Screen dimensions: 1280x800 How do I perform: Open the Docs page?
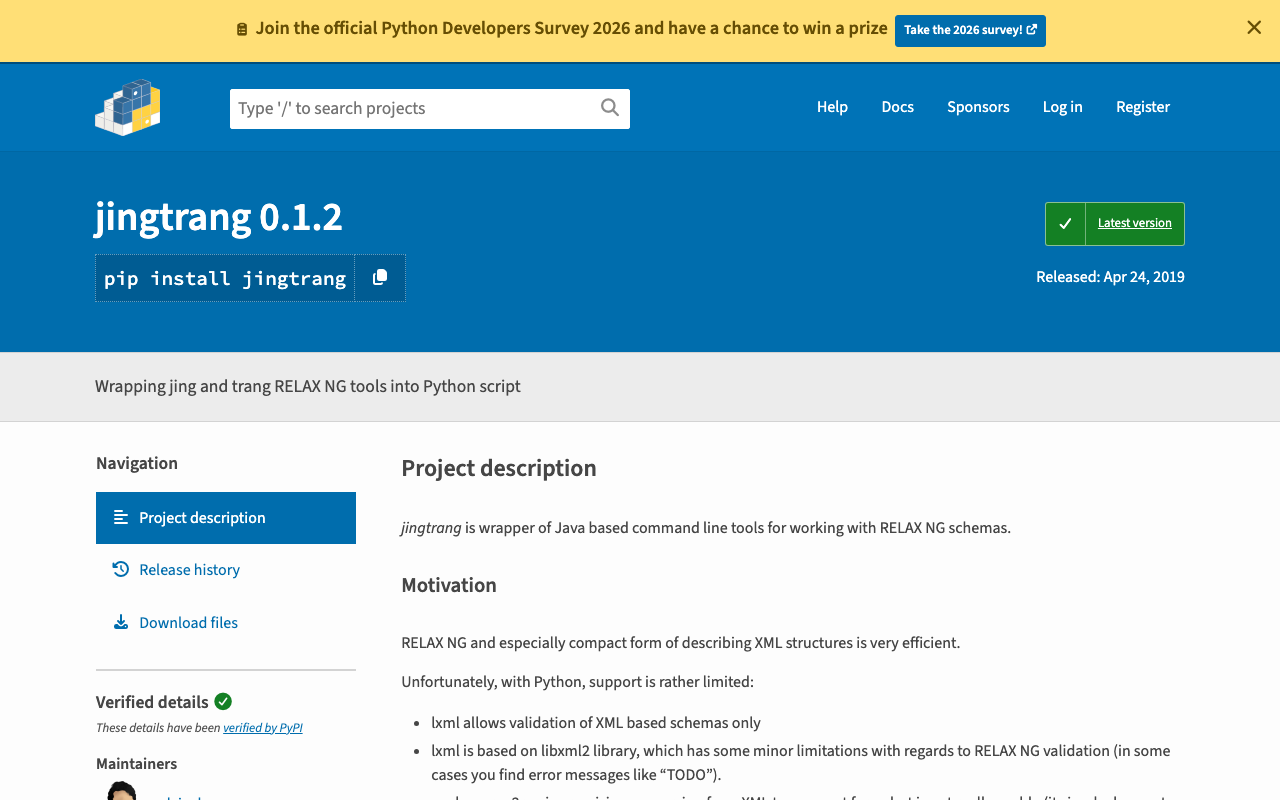pyautogui.click(x=897, y=107)
